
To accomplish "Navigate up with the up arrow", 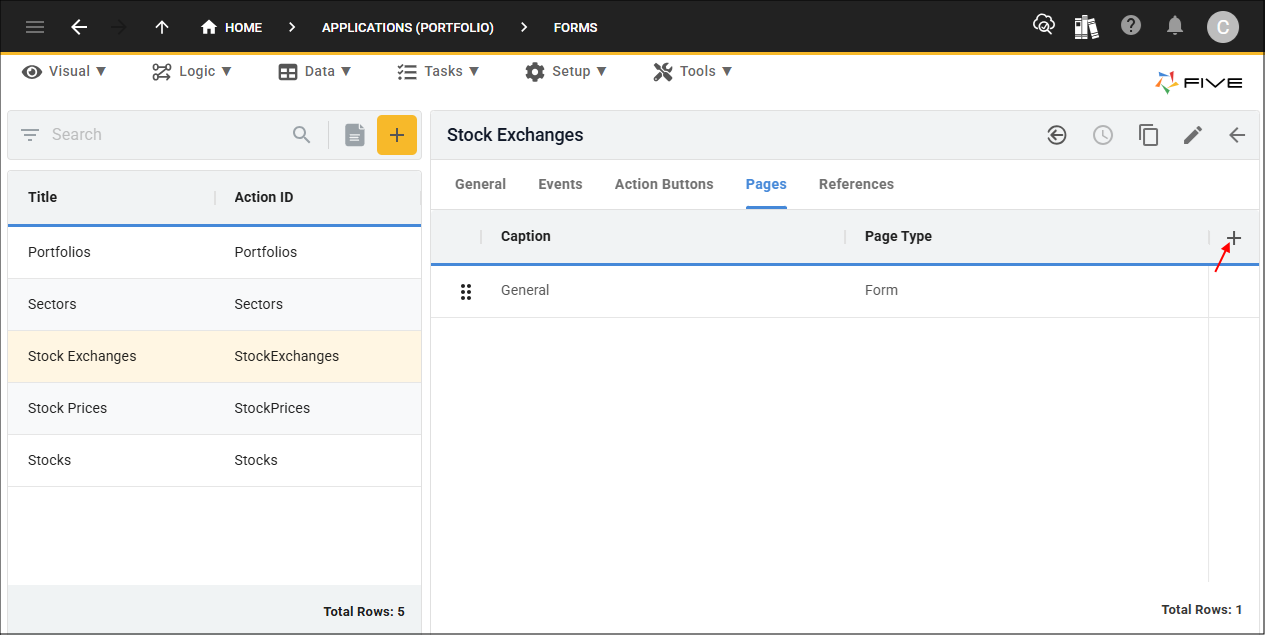I will coord(162,27).
